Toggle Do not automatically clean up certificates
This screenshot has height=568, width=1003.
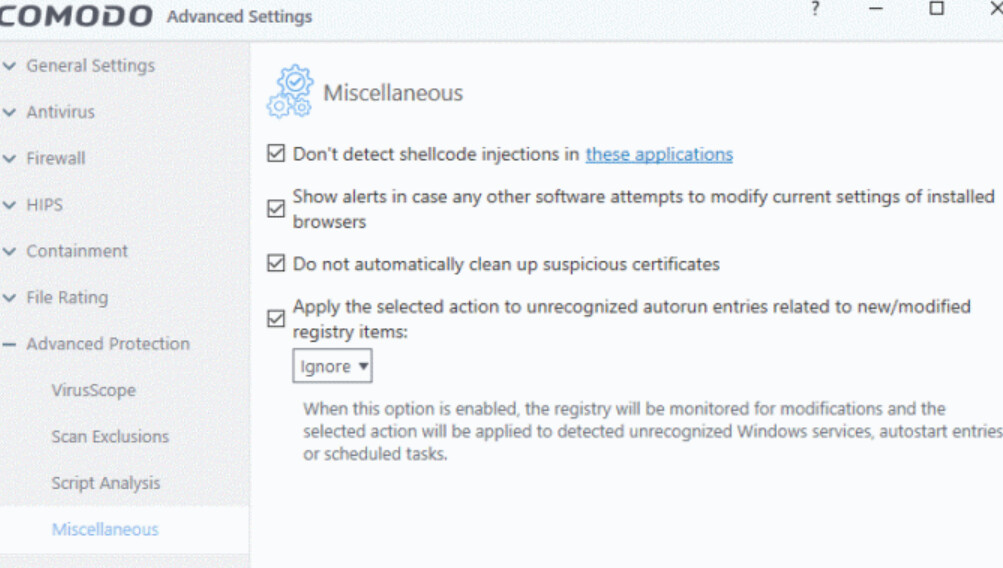(276, 264)
